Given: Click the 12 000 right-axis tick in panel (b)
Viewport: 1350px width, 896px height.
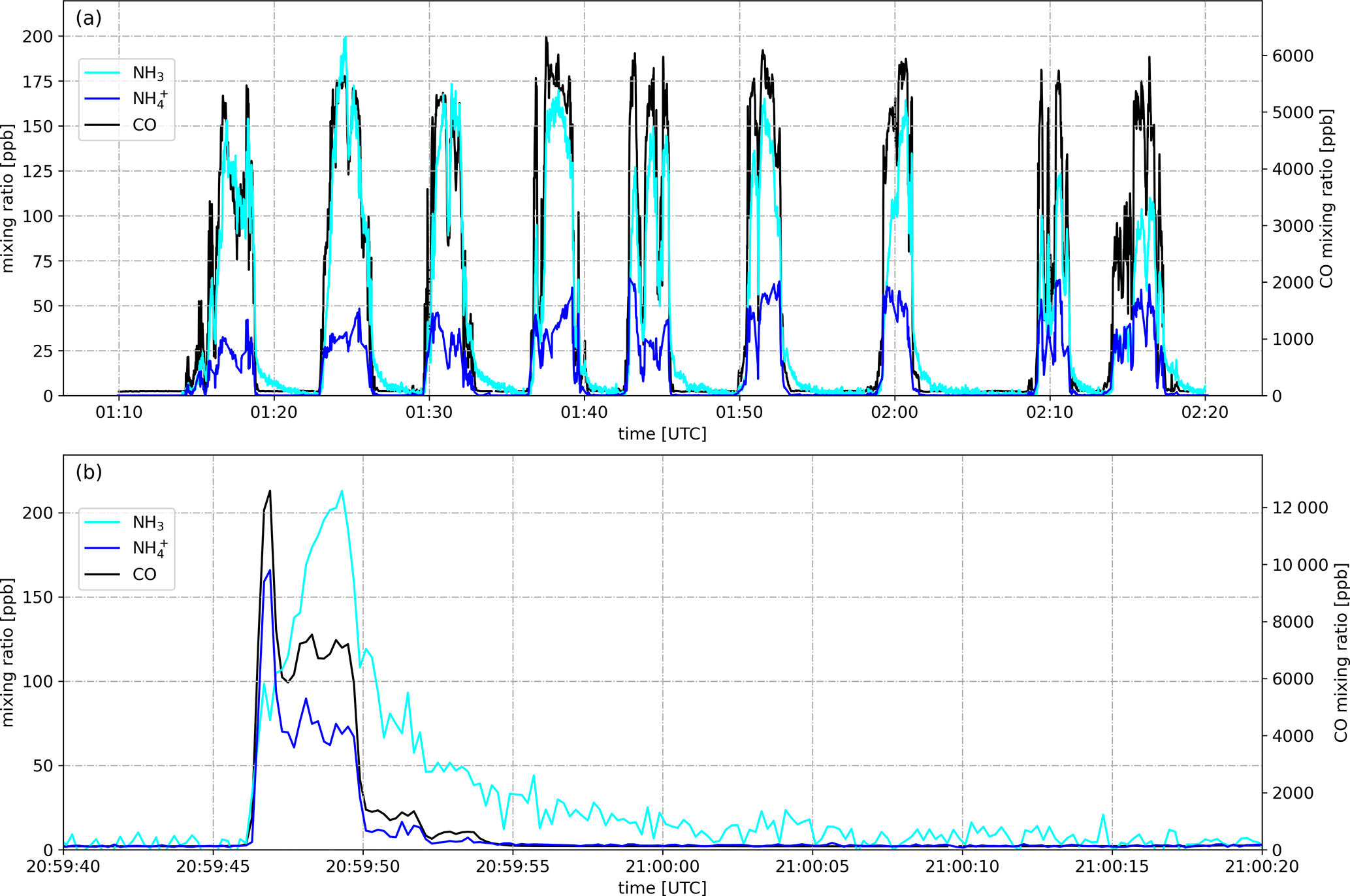Looking at the screenshot, I should click(x=1300, y=508).
